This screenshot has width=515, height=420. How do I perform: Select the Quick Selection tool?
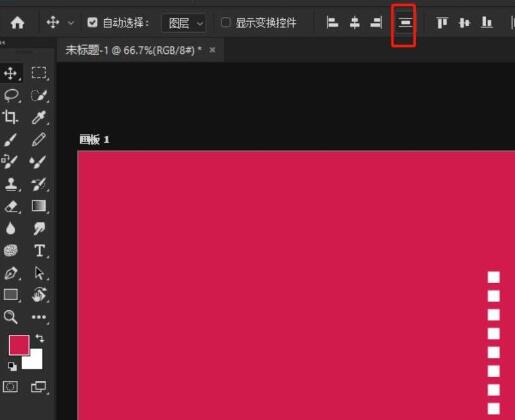point(39,95)
